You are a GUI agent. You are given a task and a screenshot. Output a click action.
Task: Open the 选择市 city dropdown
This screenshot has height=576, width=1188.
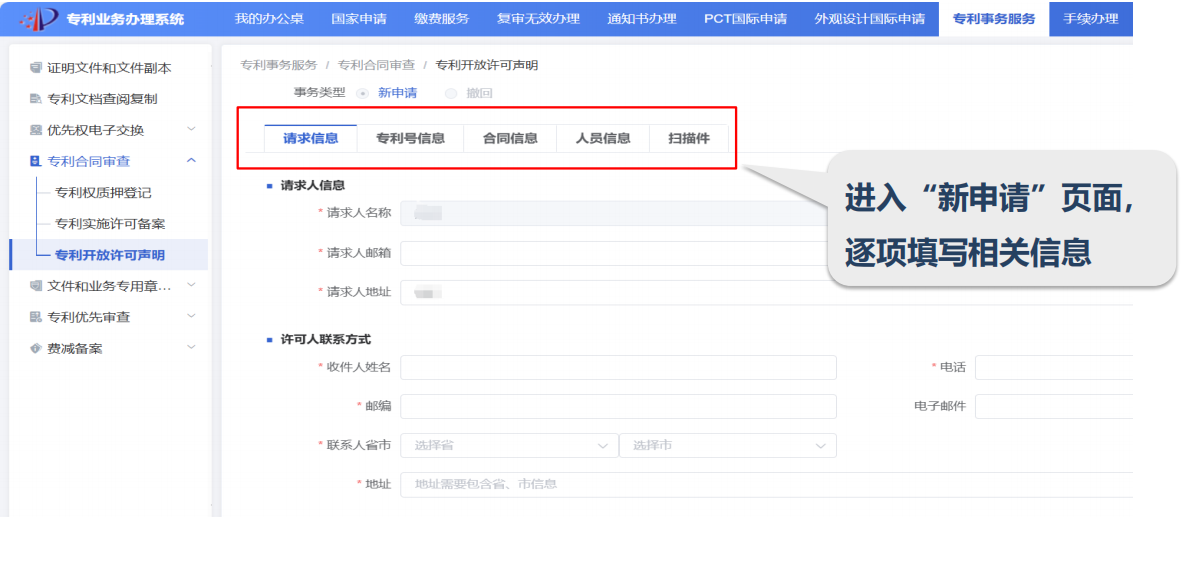pos(727,445)
